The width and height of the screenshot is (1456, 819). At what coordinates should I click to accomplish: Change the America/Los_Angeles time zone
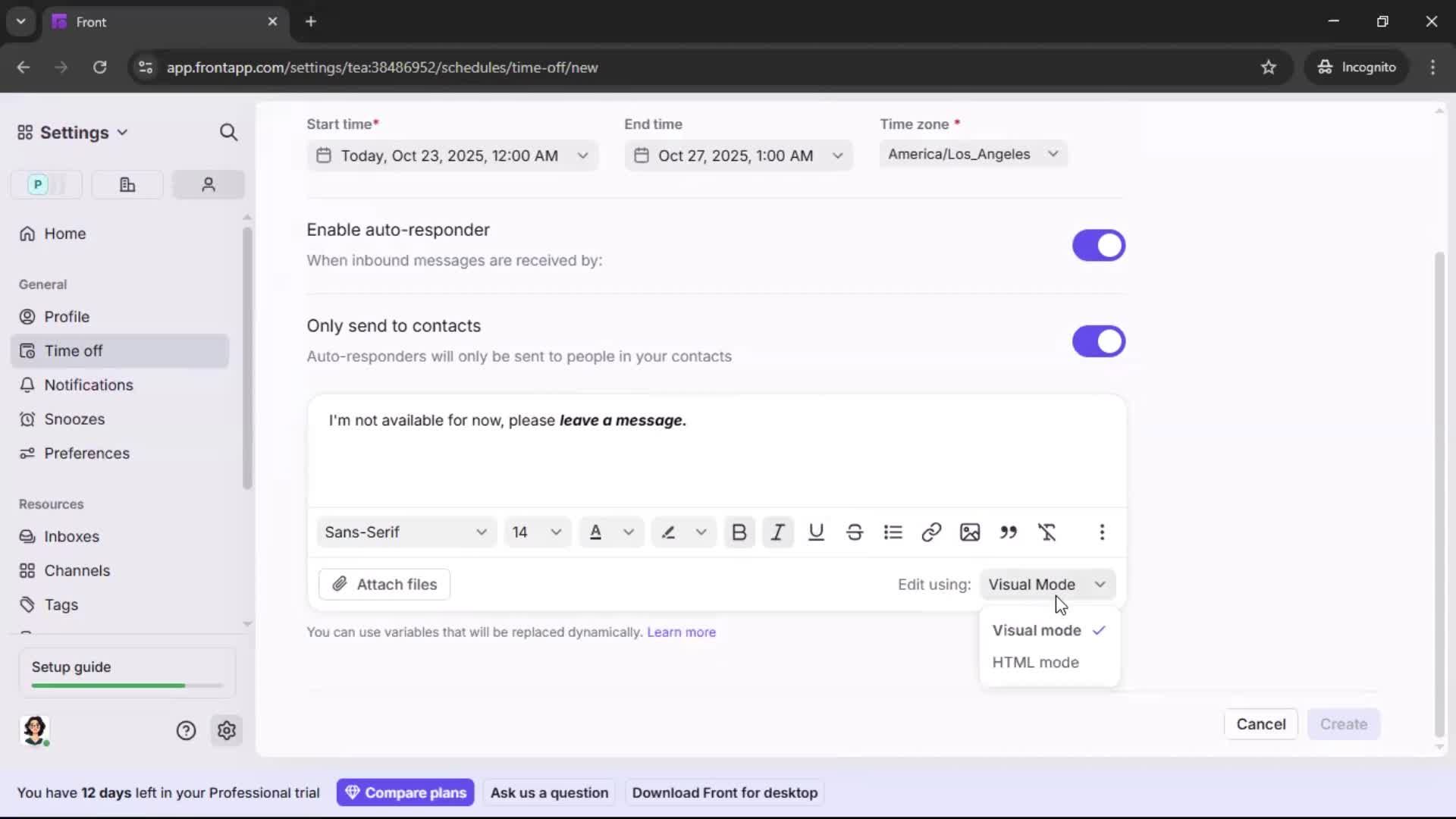click(973, 154)
